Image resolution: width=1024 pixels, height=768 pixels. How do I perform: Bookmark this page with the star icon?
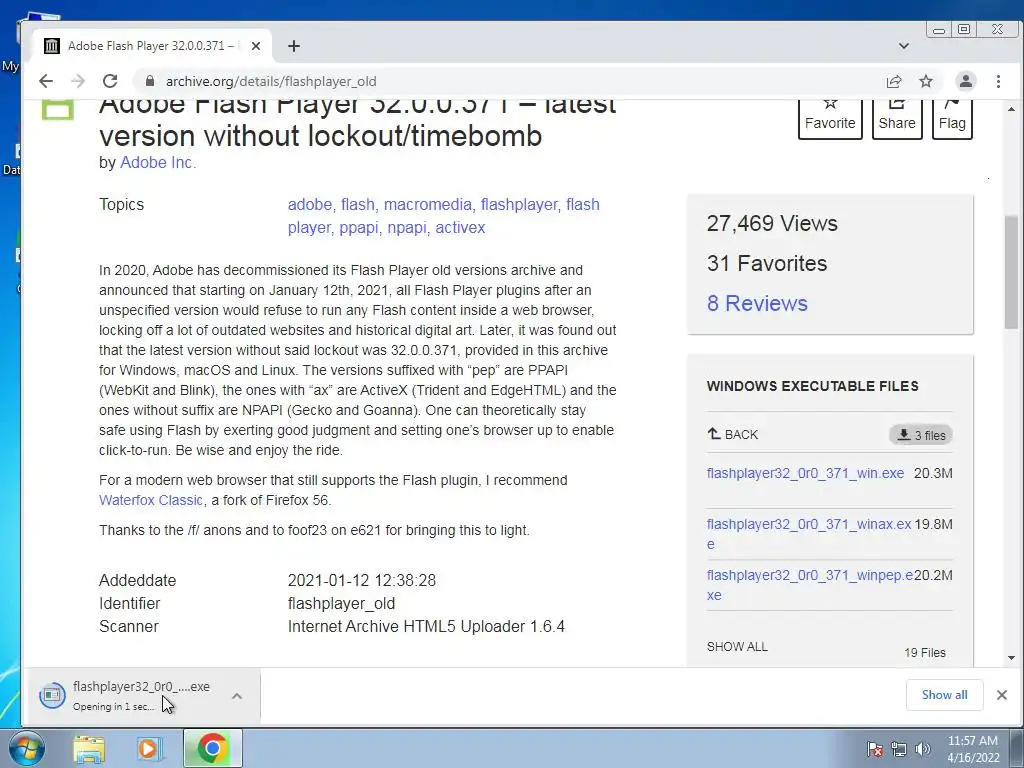tap(925, 81)
